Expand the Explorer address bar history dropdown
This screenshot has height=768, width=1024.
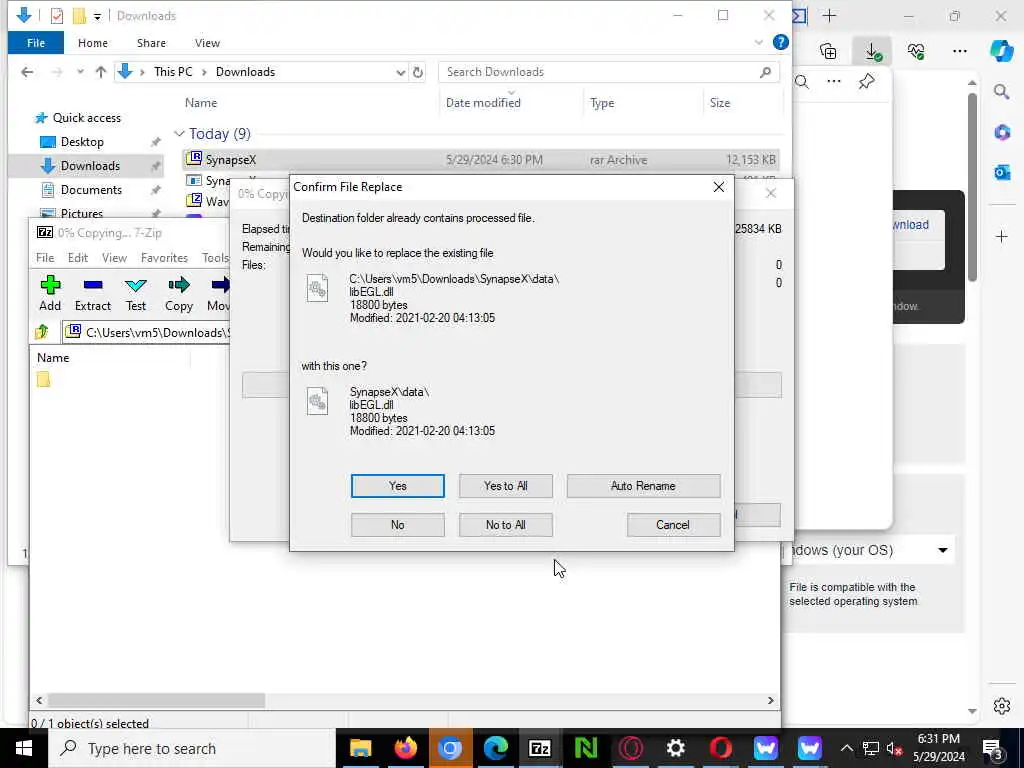pos(400,72)
